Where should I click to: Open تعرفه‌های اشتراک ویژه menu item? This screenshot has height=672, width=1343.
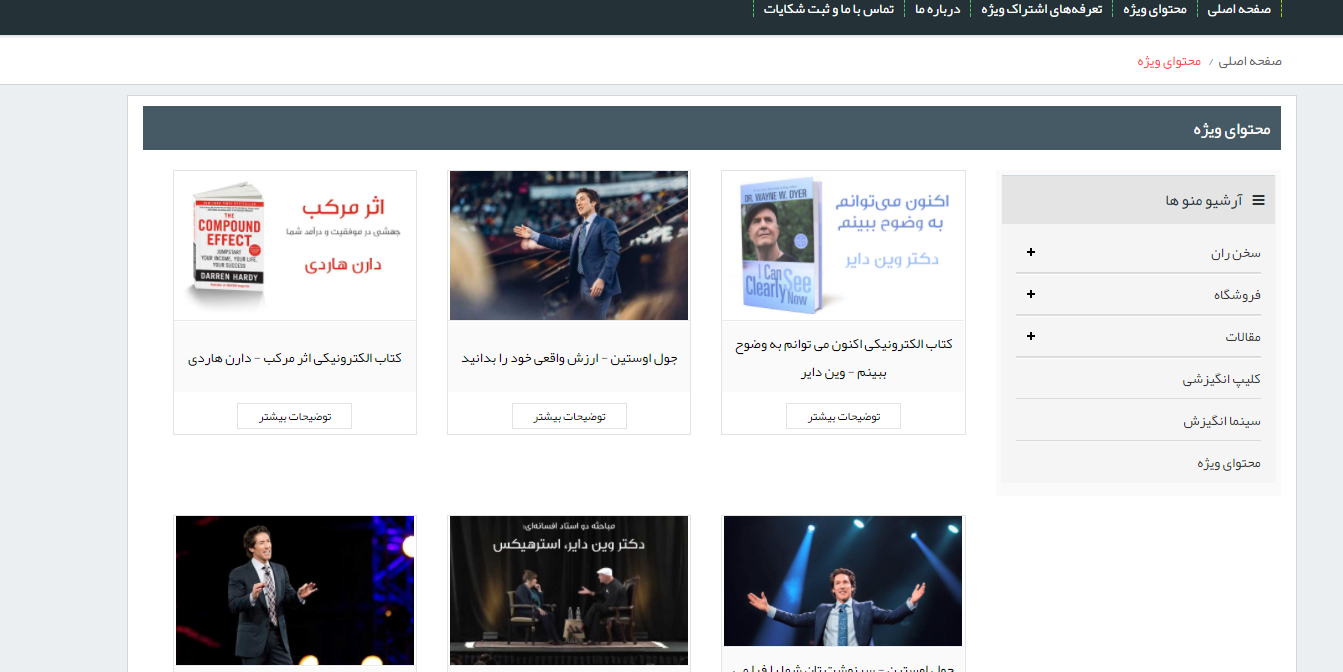pos(1041,9)
